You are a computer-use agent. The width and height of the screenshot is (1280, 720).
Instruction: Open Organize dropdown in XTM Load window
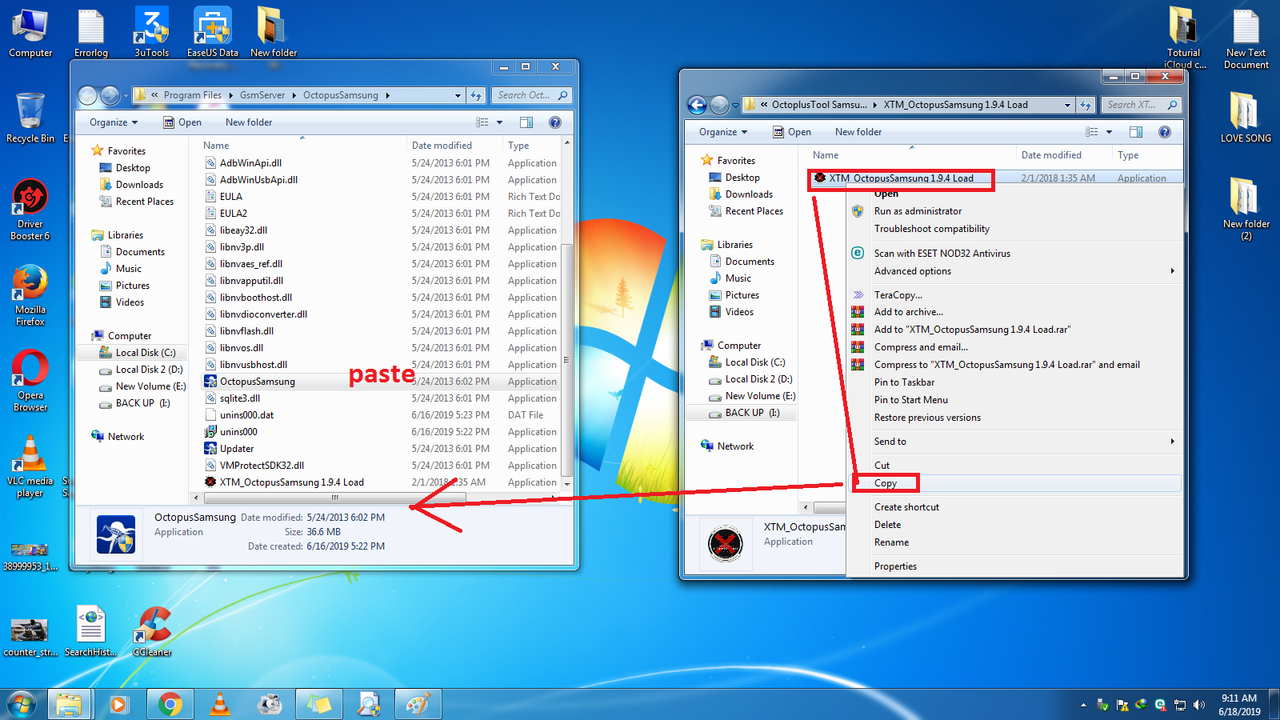(x=723, y=132)
